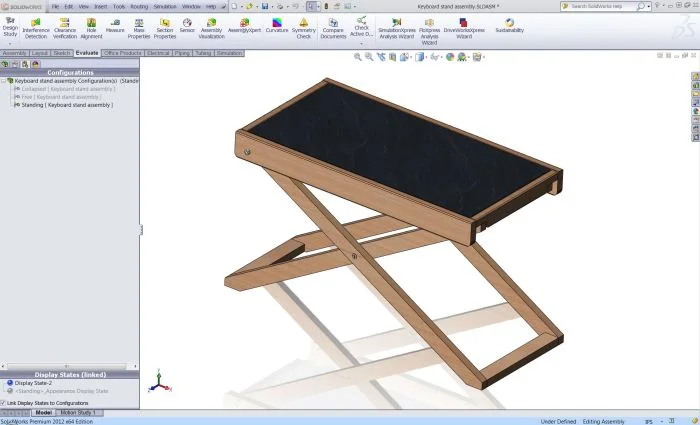700x425 pixels.
Task: Open Mass Properties
Action: [139, 27]
